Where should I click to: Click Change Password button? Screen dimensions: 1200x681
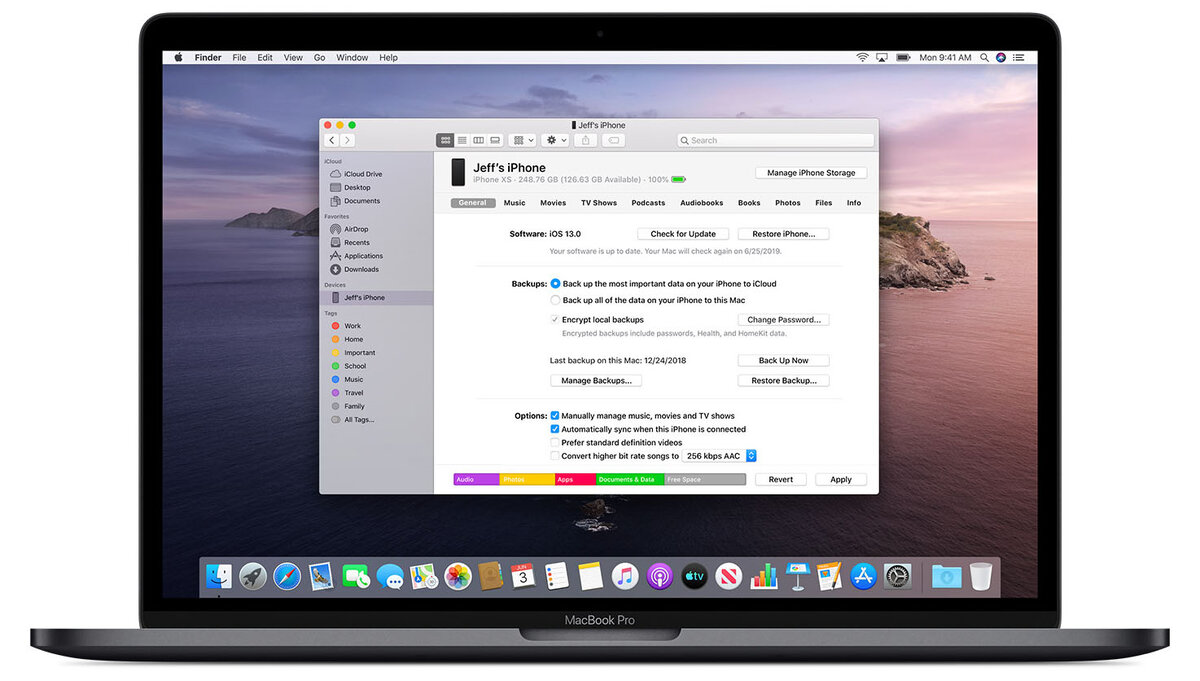click(783, 320)
